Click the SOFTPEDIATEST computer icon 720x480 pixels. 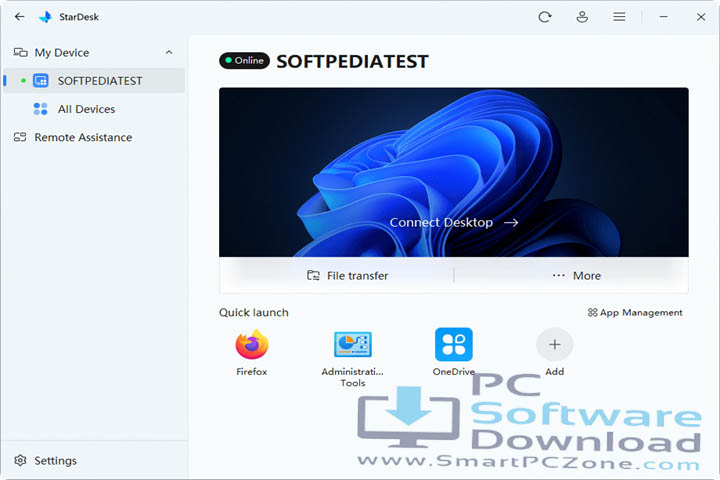pos(40,81)
